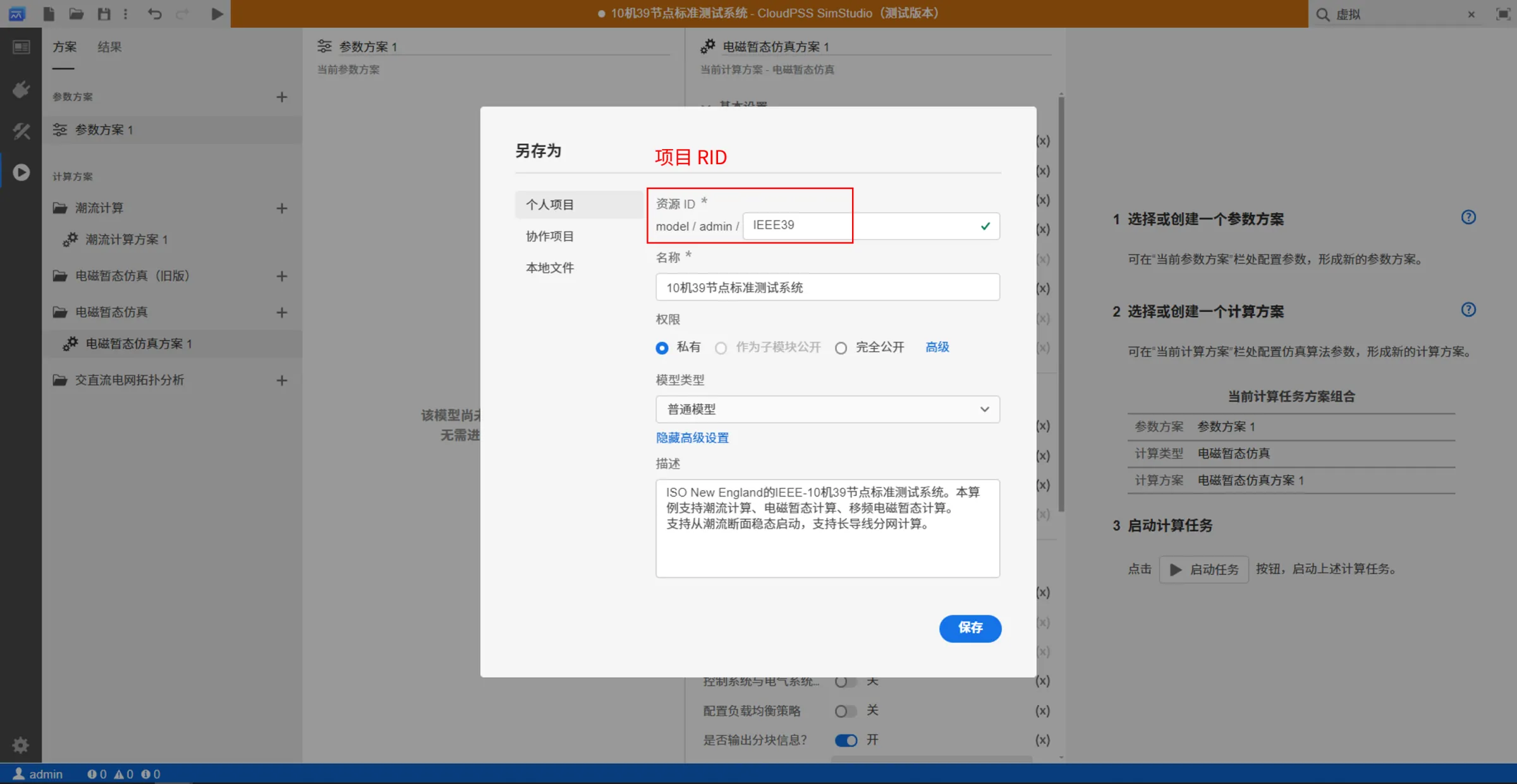Start simulation with the top play icon
Image resolution: width=1517 pixels, height=784 pixels.
217,14
